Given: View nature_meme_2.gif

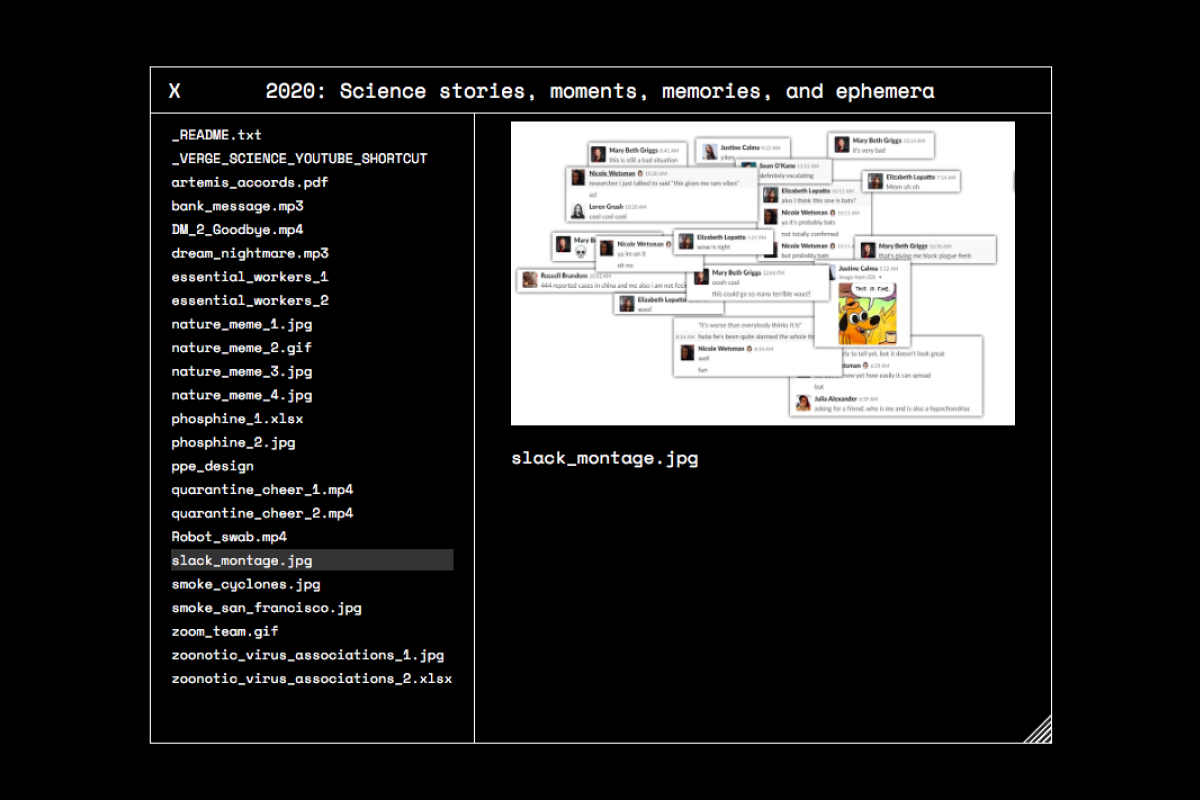Looking at the screenshot, I should (x=241, y=348).
